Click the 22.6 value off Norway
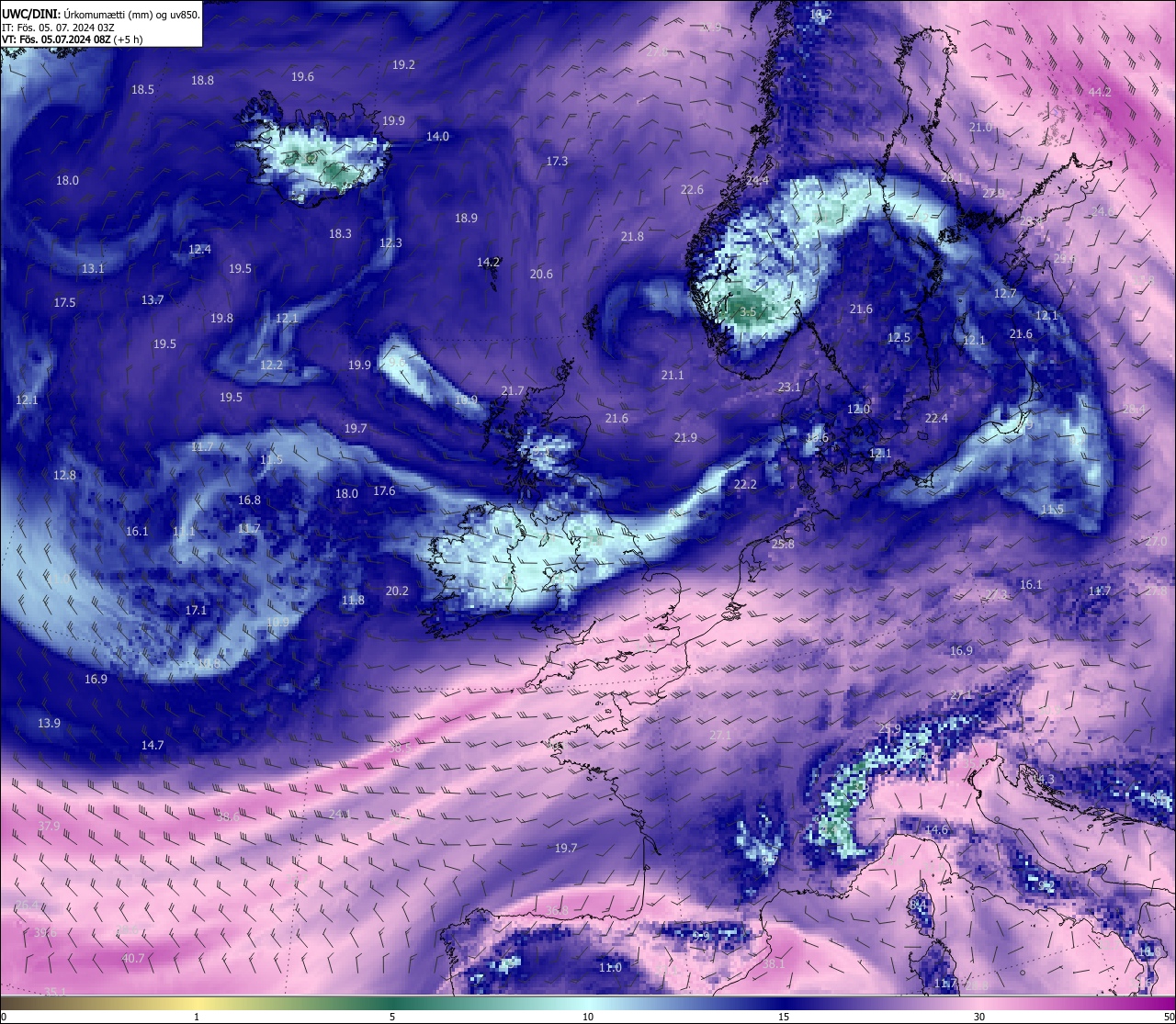The image size is (1176, 1024). [x=692, y=190]
